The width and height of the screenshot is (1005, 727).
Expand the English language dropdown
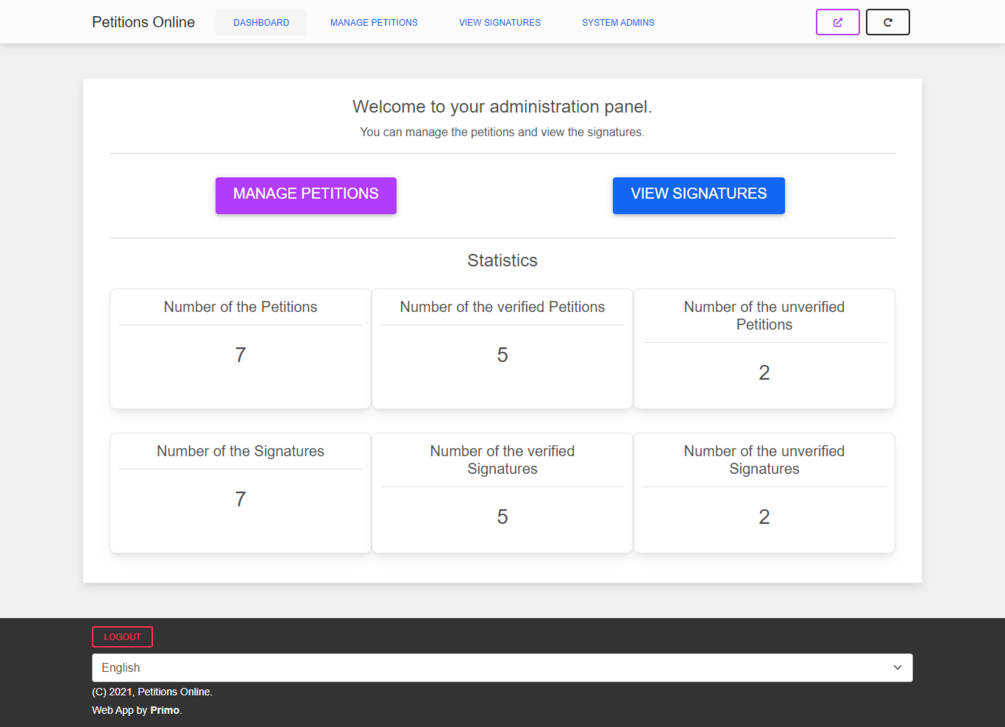502,667
